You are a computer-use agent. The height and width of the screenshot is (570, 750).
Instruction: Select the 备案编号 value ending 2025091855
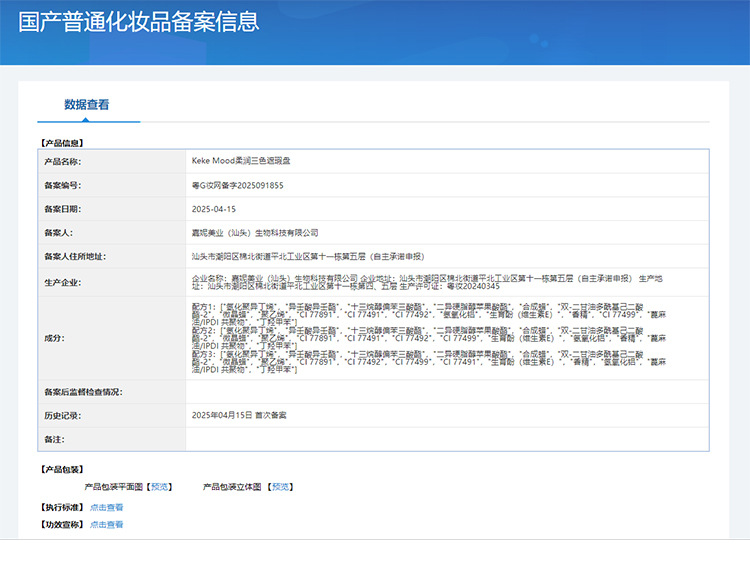(x=238, y=186)
